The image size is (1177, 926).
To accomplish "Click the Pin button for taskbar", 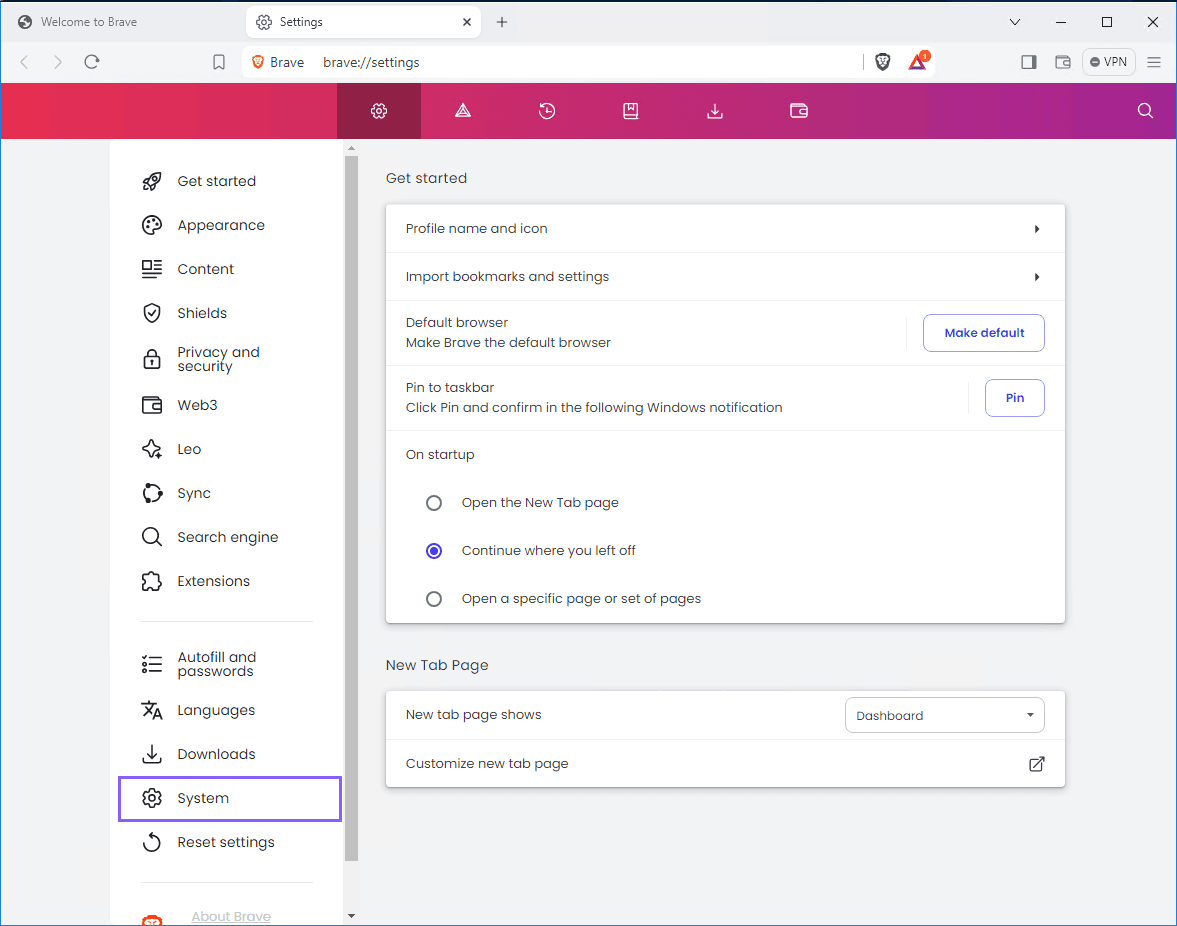I will click(1014, 398).
